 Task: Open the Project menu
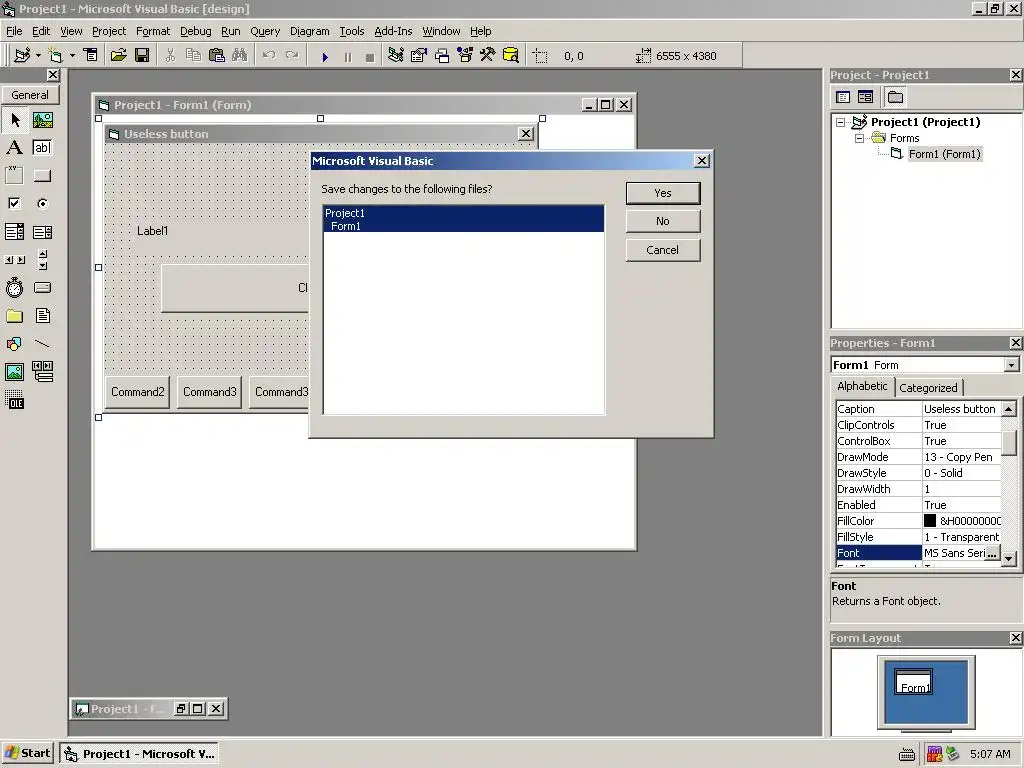(x=109, y=31)
